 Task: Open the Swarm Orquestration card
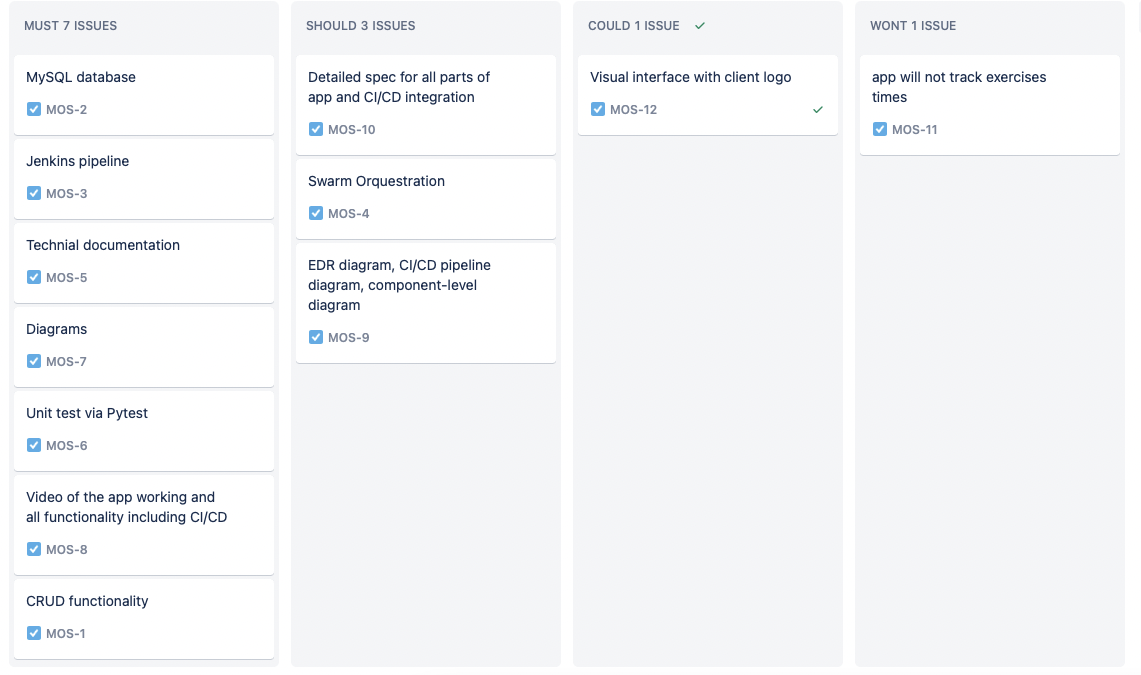pyautogui.click(x=376, y=181)
